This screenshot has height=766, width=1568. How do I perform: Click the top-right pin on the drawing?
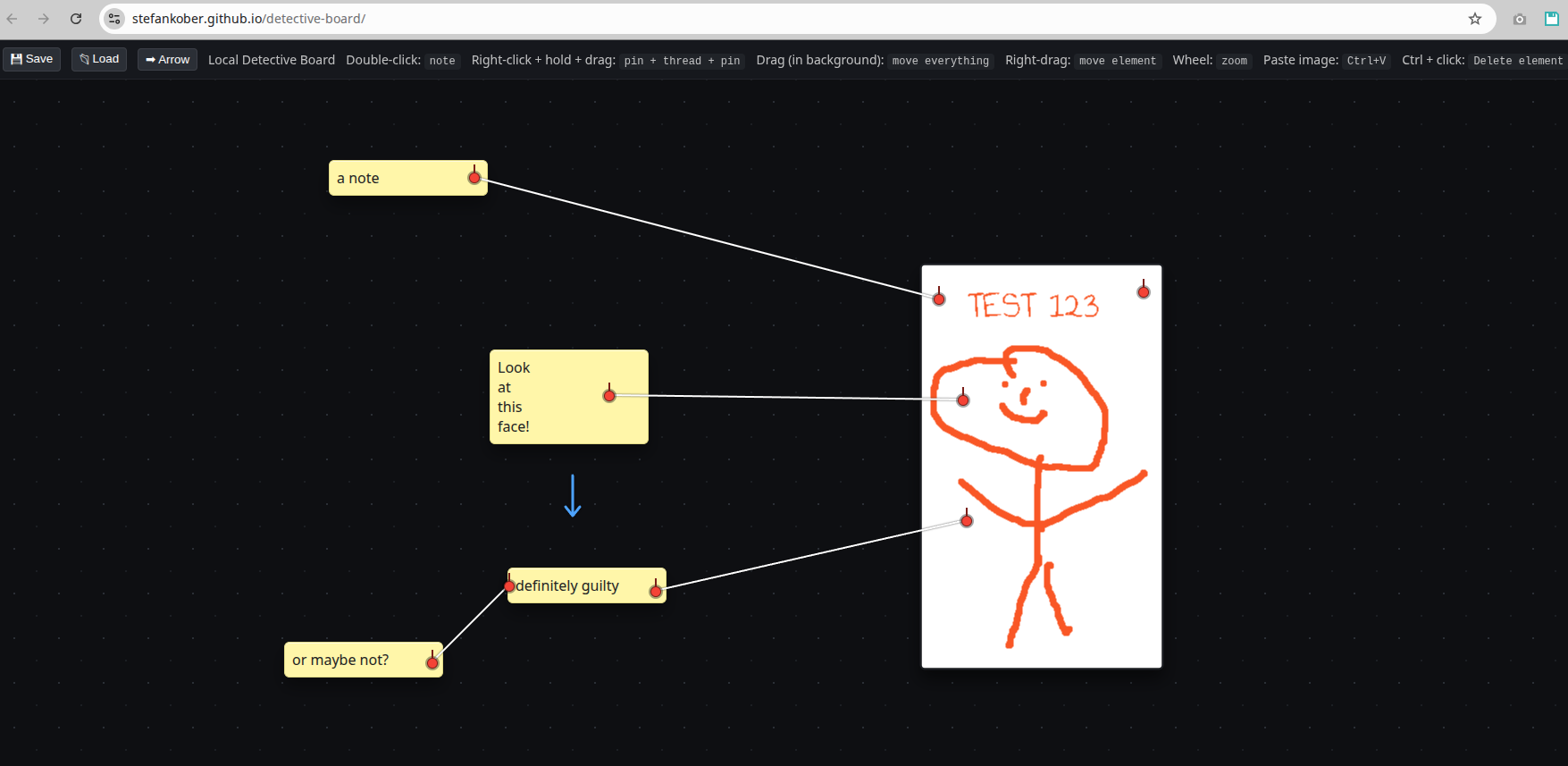tap(1144, 290)
